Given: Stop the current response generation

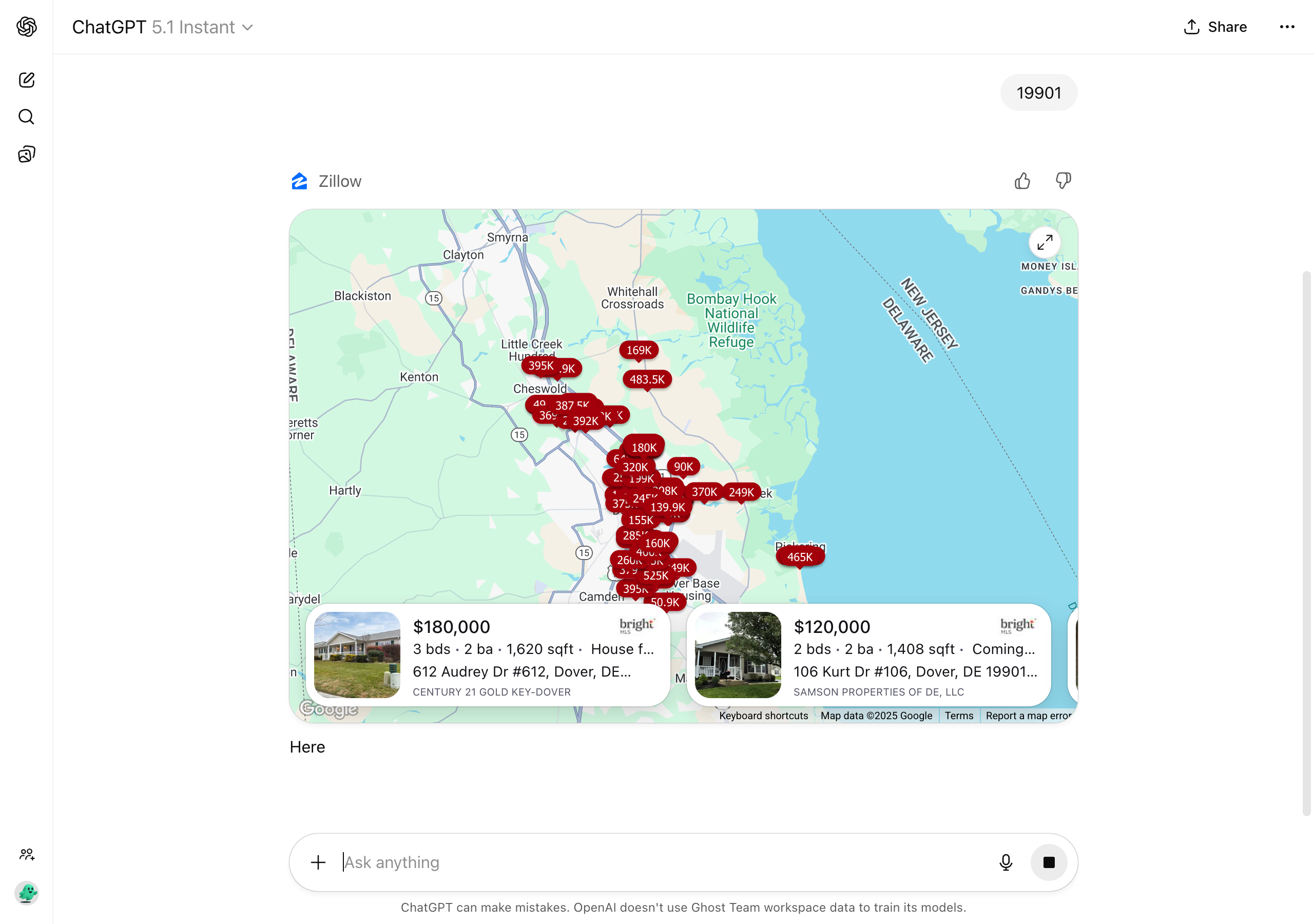Looking at the screenshot, I should [x=1049, y=862].
